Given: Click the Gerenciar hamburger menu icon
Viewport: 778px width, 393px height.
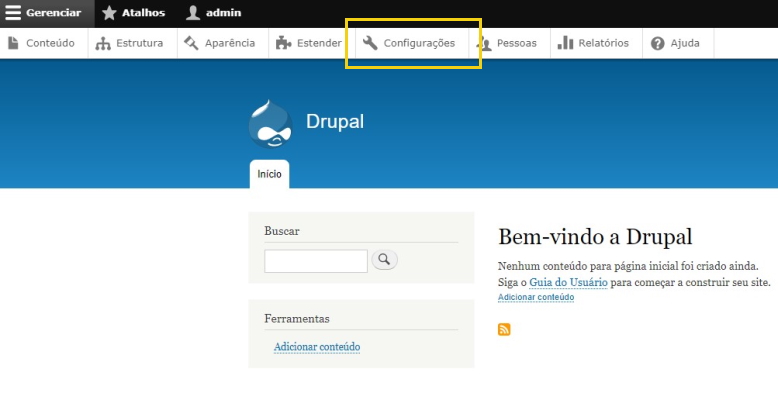Looking at the screenshot, I should [13, 13].
